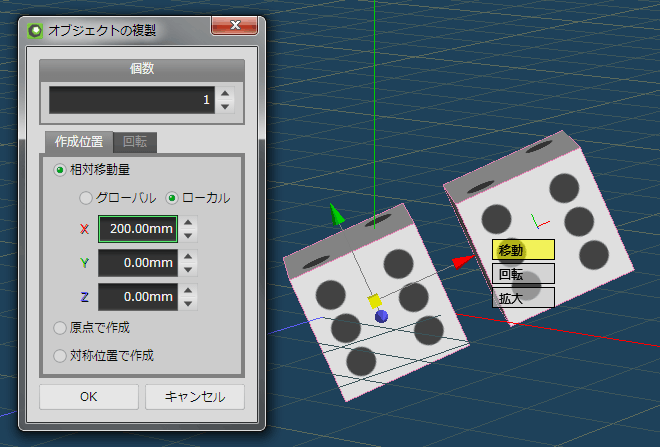Decrease the 個数 count with down arrow

tap(225, 107)
